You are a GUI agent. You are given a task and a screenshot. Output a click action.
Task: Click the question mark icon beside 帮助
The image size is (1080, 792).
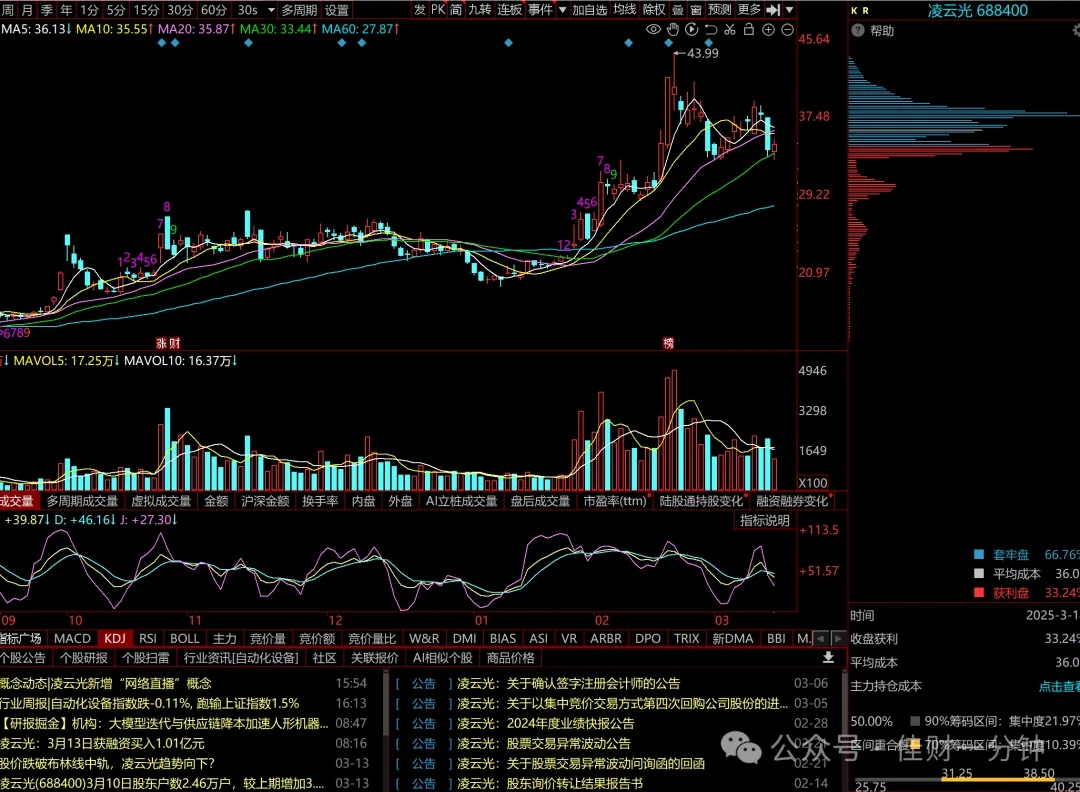tap(858, 30)
